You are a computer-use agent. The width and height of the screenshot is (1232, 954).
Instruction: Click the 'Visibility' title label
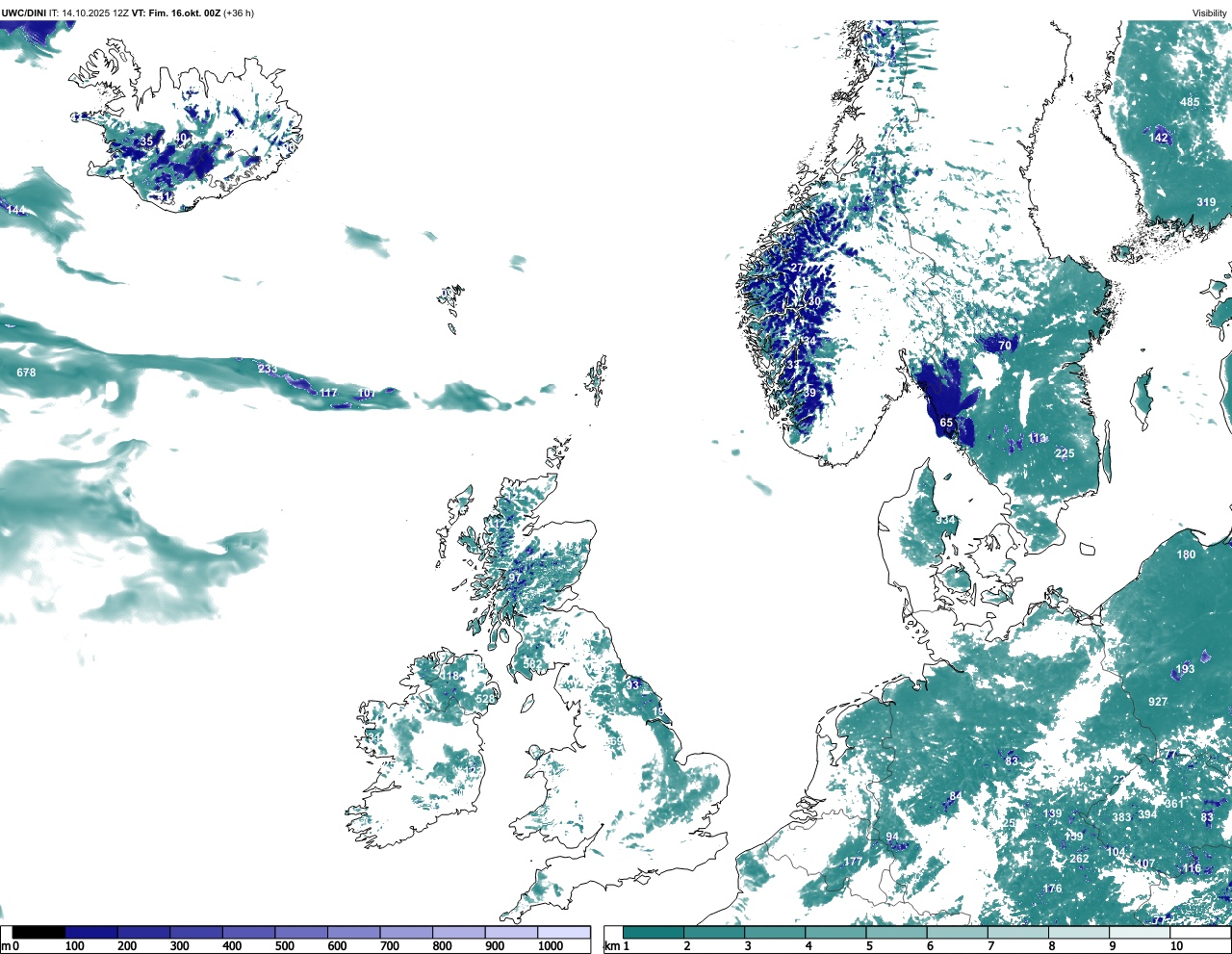coord(1210,13)
